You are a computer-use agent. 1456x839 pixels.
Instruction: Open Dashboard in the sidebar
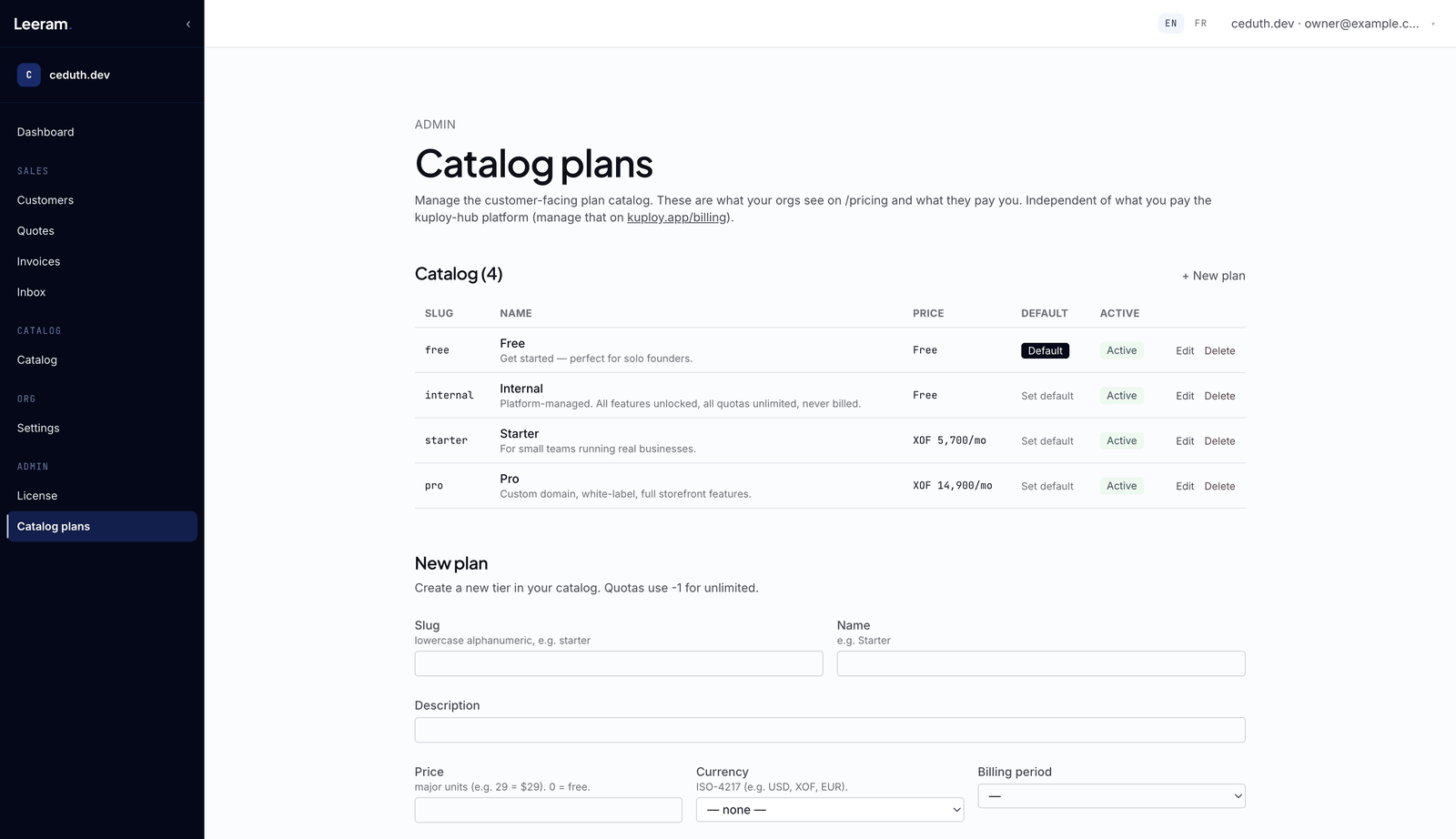point(102,132)
